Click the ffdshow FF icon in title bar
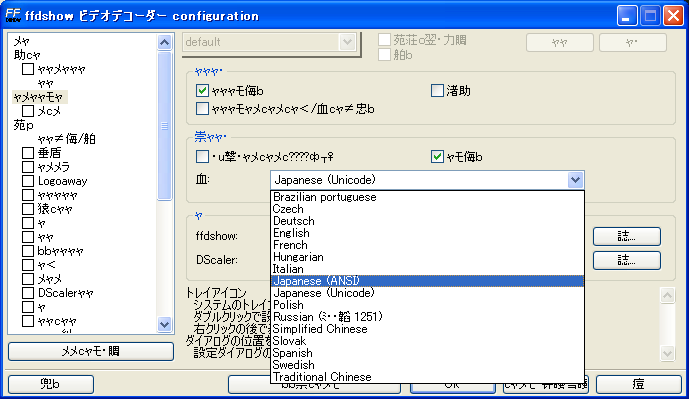Image resolution: width=689 pixels, height=399 pixels. [x=13, y=15]
